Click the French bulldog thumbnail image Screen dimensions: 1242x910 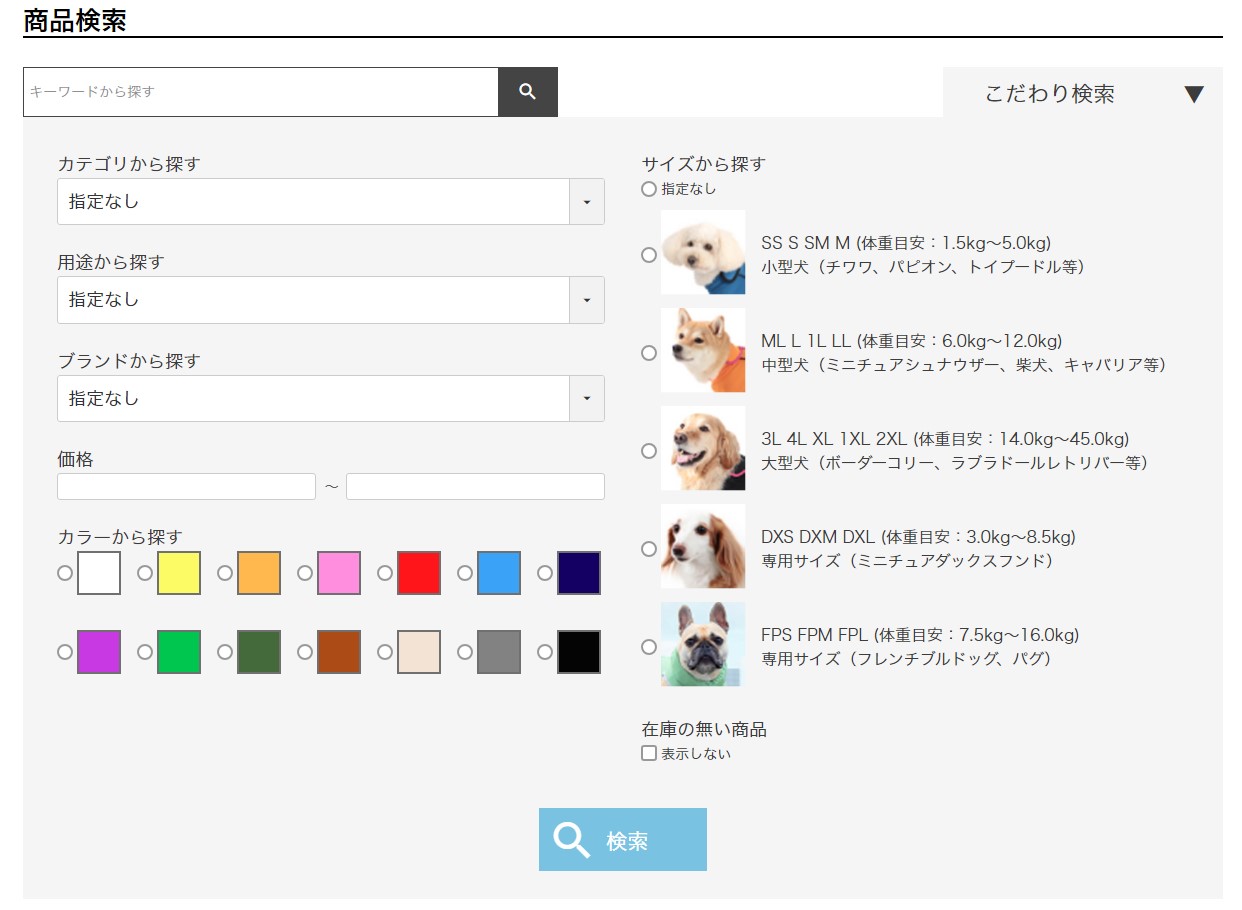[x=703, y=644]
